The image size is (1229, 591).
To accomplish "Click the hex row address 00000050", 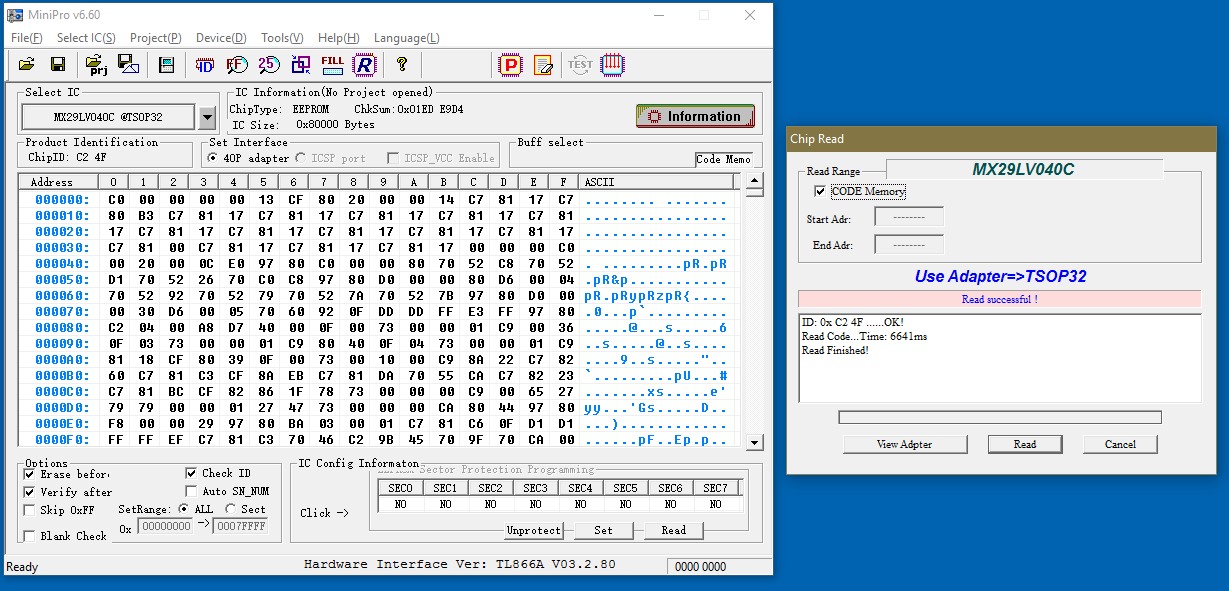I will pos(63,279).
